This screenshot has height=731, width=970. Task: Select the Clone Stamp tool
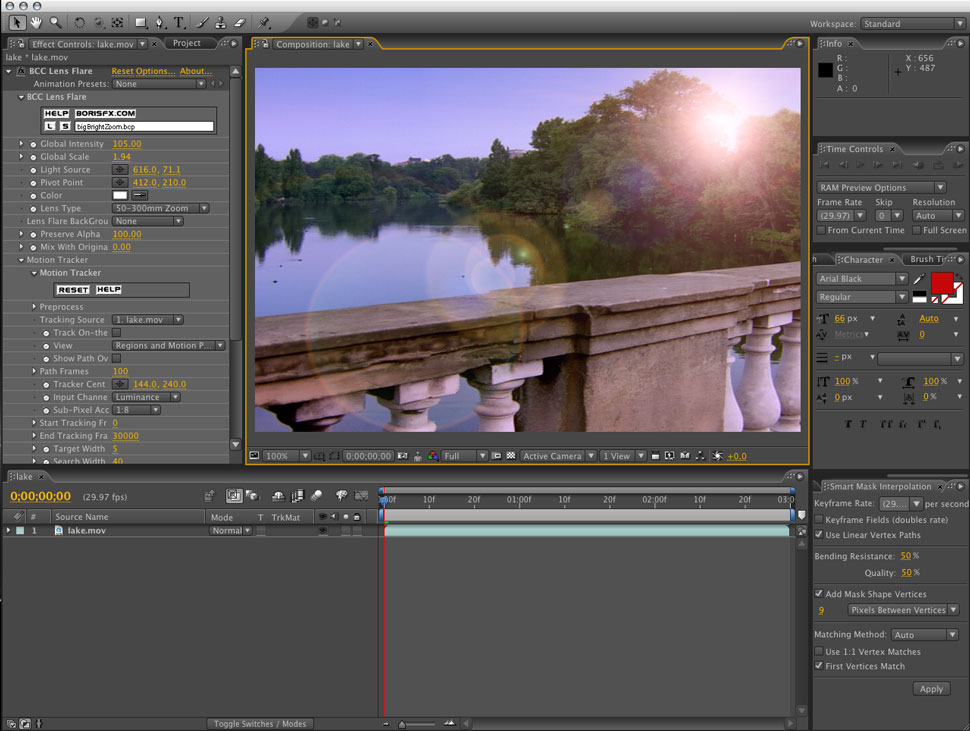coord(221,22)
